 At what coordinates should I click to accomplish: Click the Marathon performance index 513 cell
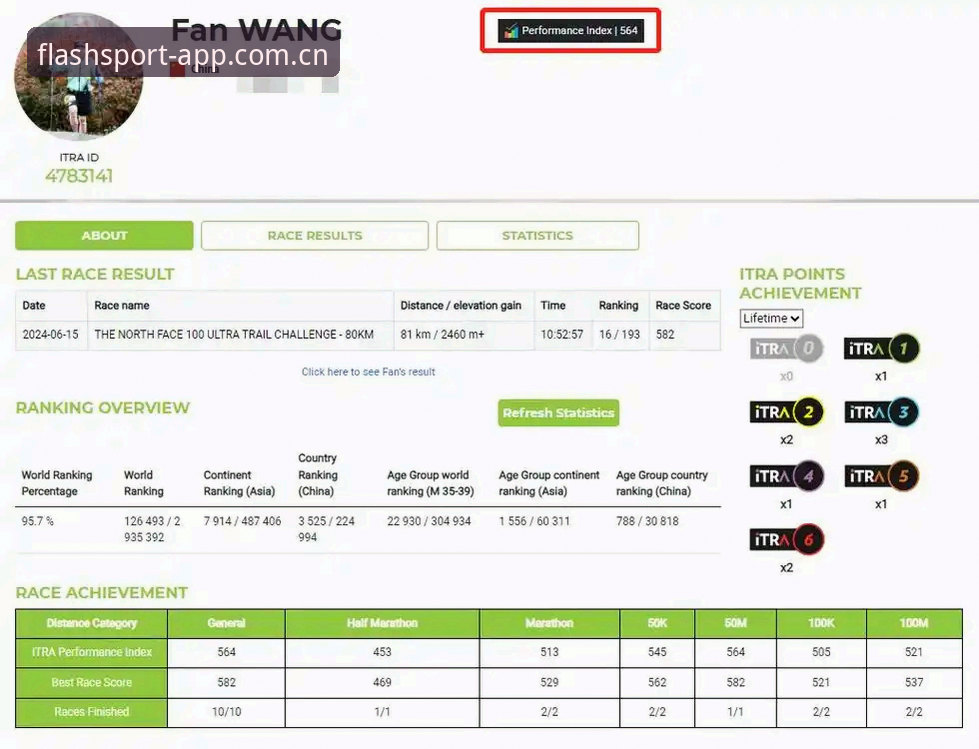[549, 652]
